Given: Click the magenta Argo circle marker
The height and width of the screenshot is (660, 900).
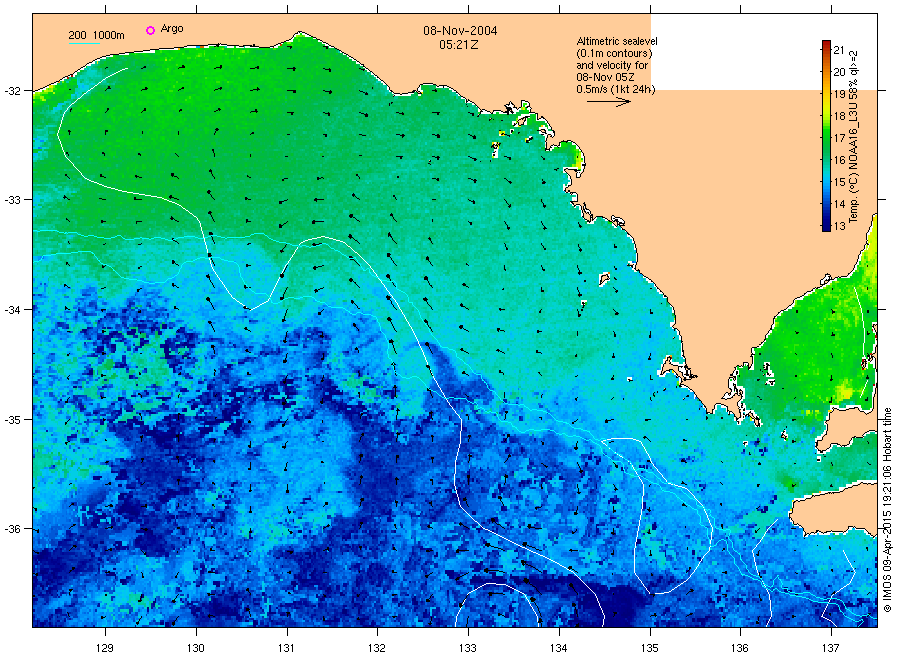Looking at the screenshot, I should 150,30.
